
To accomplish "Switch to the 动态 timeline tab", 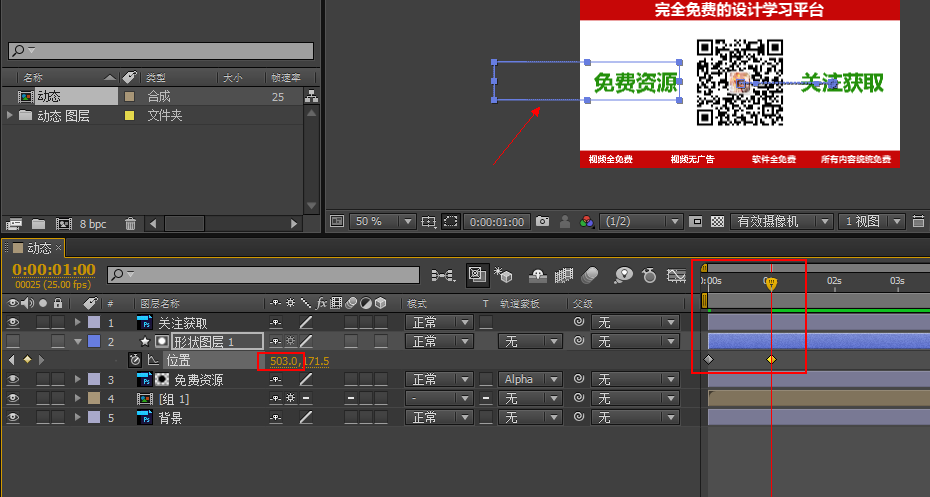I will [39, 248].
